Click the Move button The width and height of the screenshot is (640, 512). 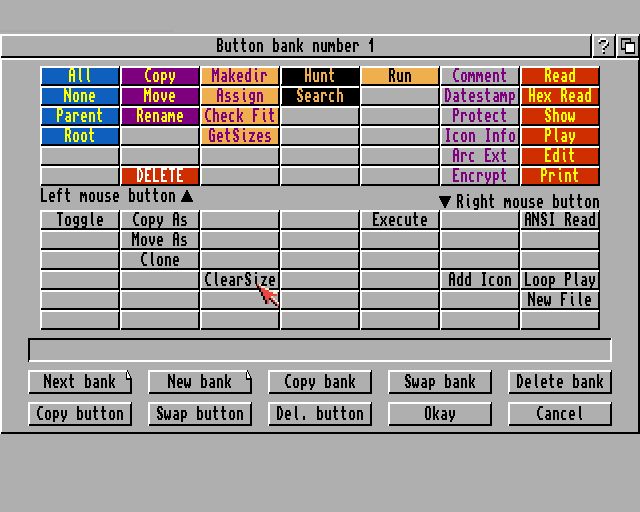(160, 96)
